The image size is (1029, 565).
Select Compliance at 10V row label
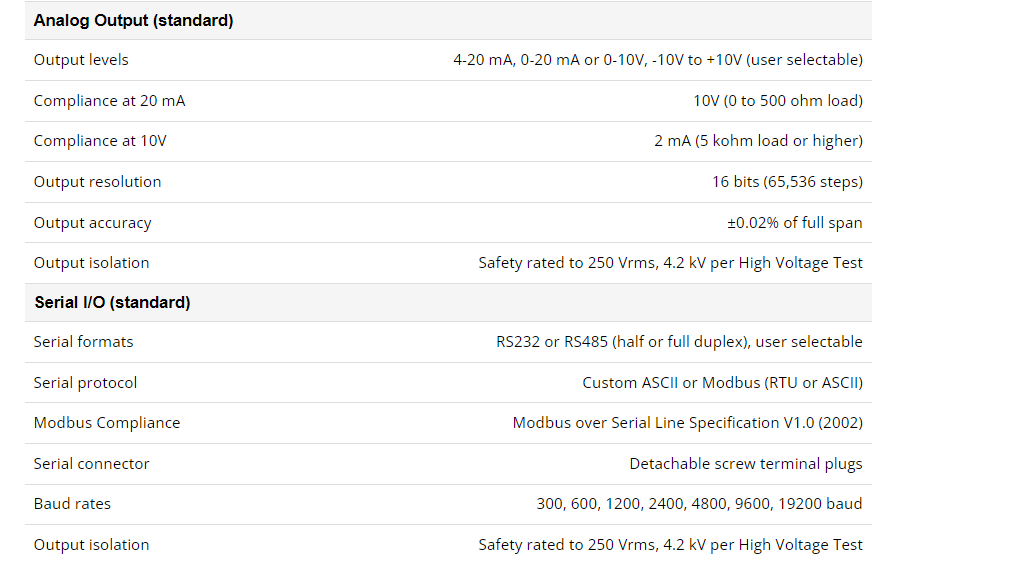[100, 141]
